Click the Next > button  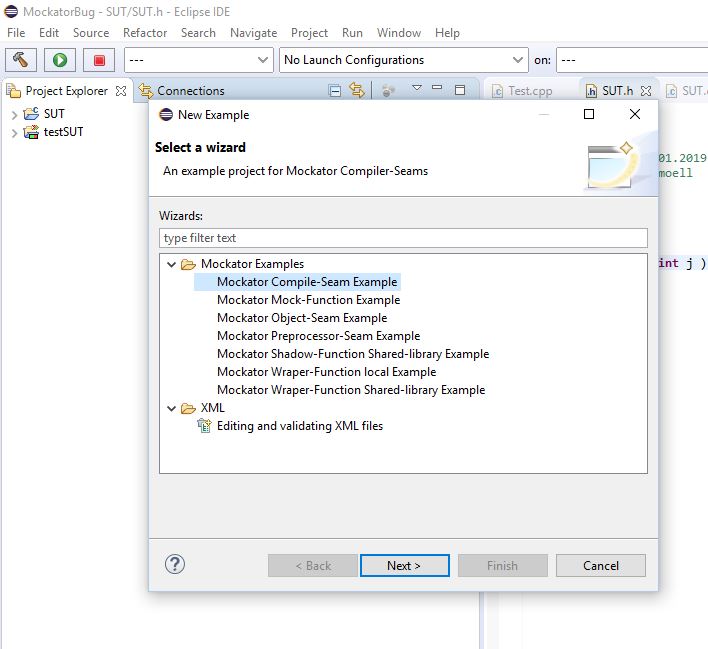pos(405,565)
